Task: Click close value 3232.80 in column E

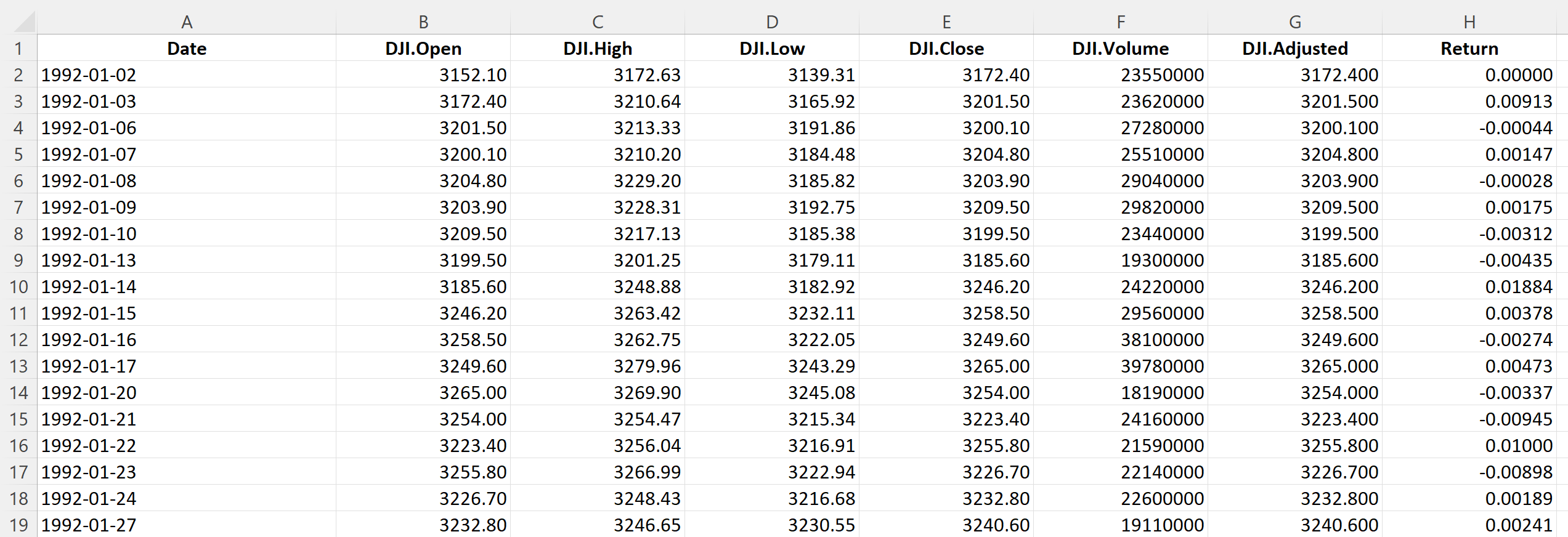Action: (x=946, y=498)
